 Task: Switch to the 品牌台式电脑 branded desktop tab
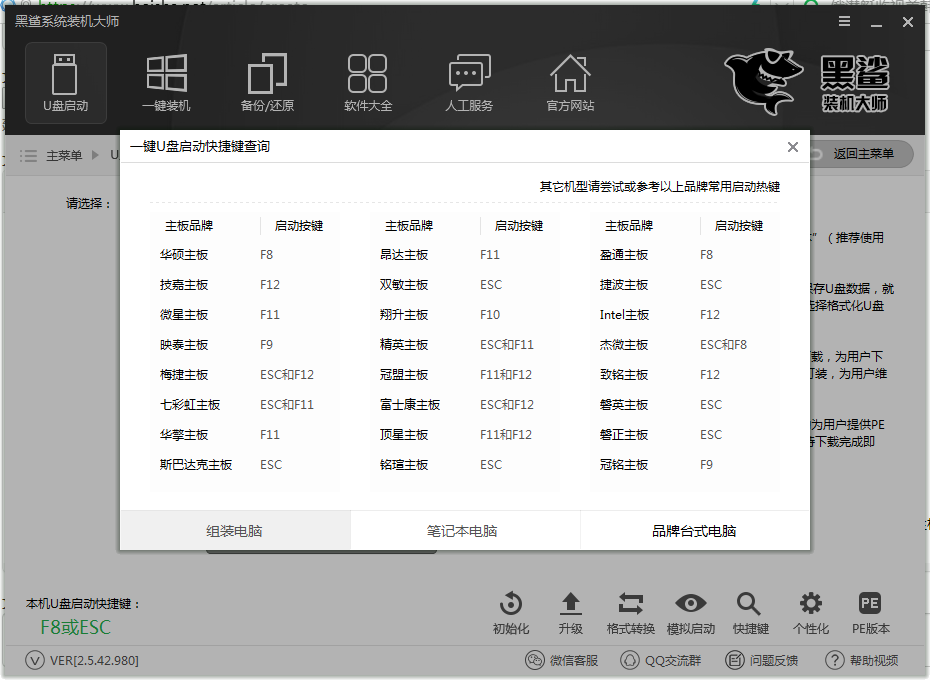(694, 530)
